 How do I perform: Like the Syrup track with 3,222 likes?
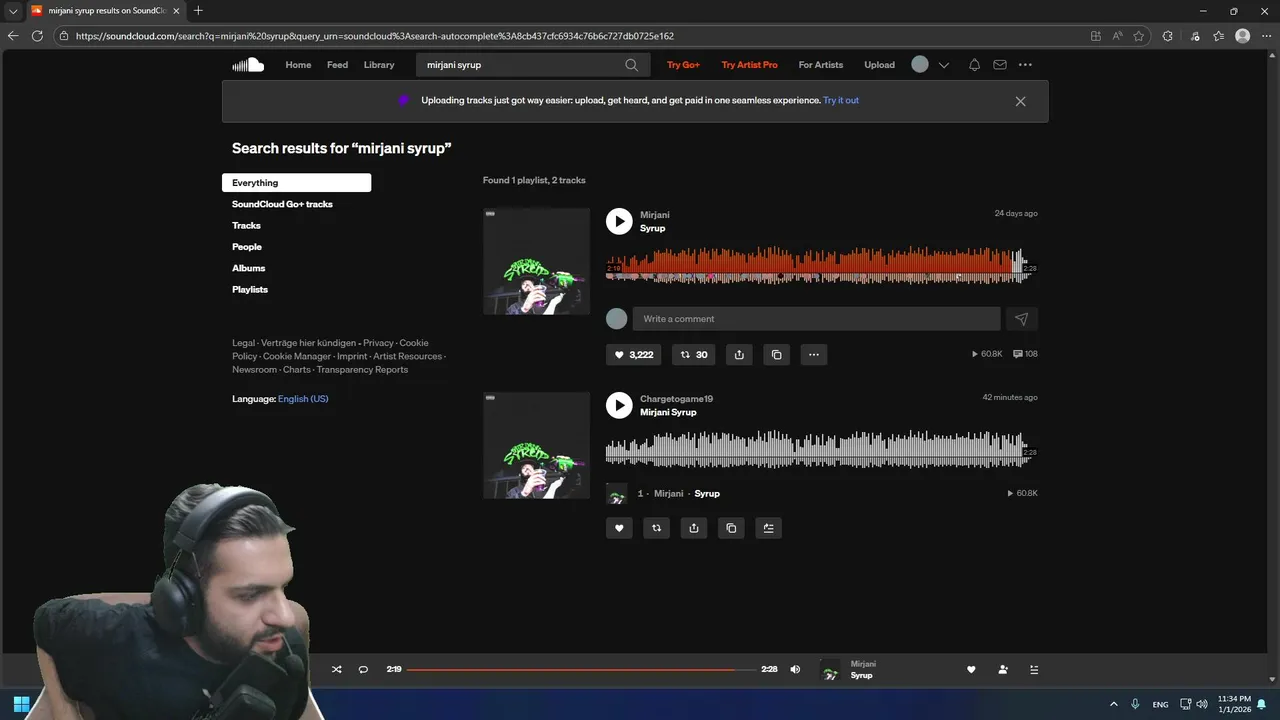point(634,354)
